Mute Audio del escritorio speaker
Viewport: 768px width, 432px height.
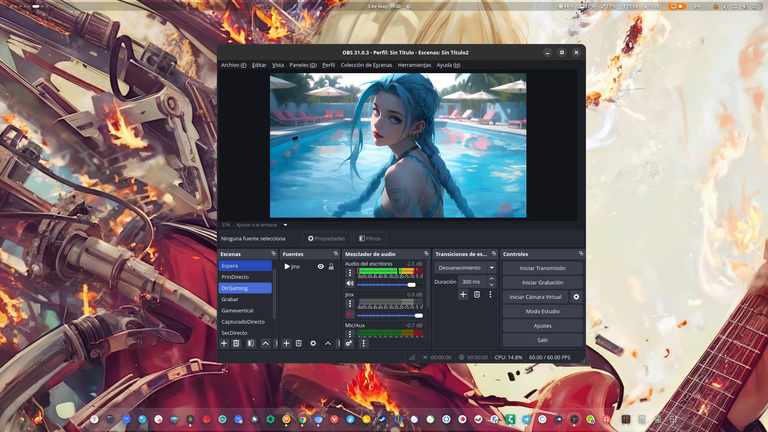[350, 284]
